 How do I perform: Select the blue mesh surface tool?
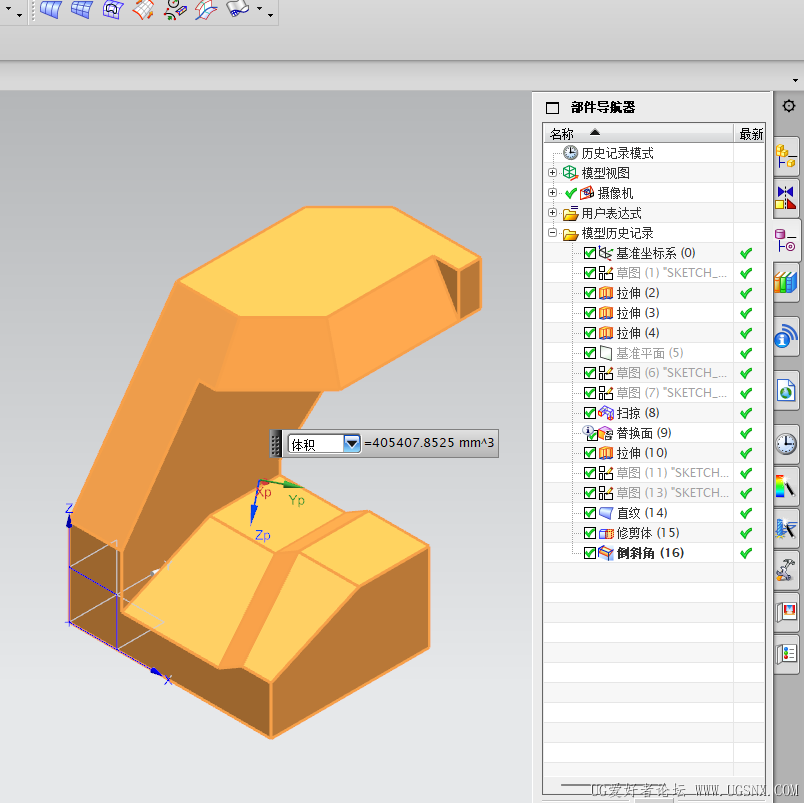click(82, 9)
